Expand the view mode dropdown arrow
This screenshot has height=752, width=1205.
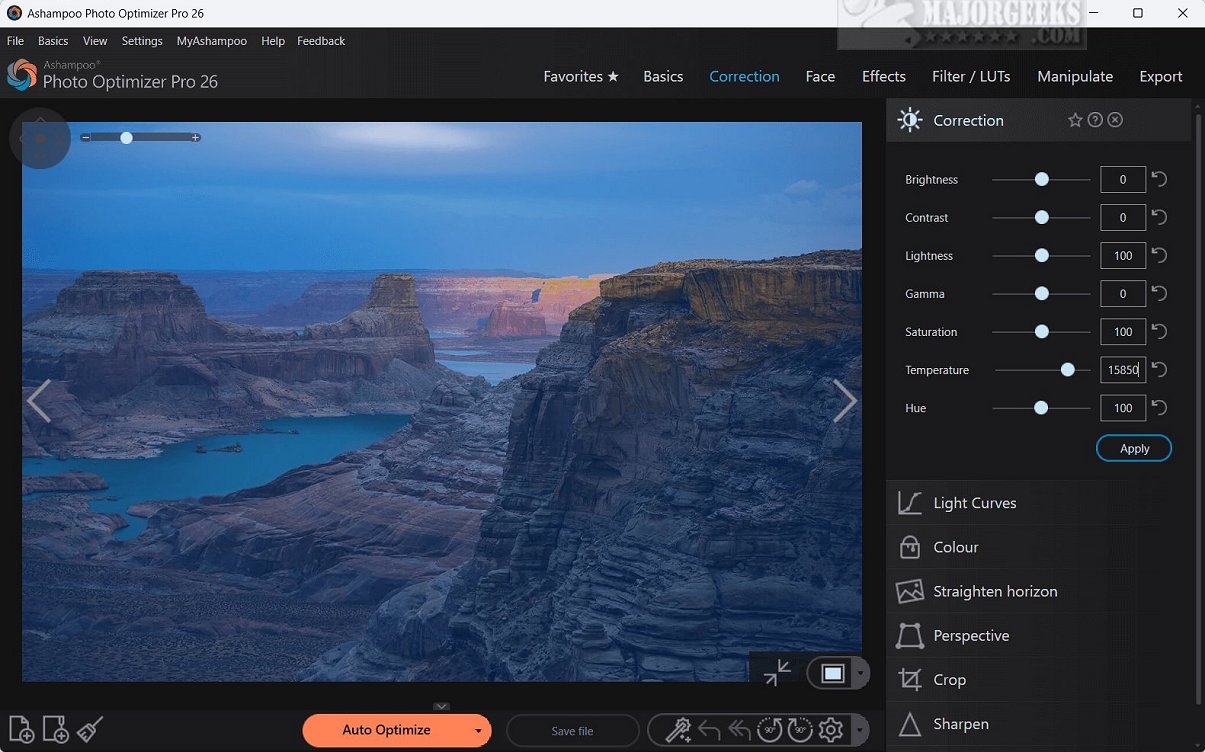pos(860,673)
